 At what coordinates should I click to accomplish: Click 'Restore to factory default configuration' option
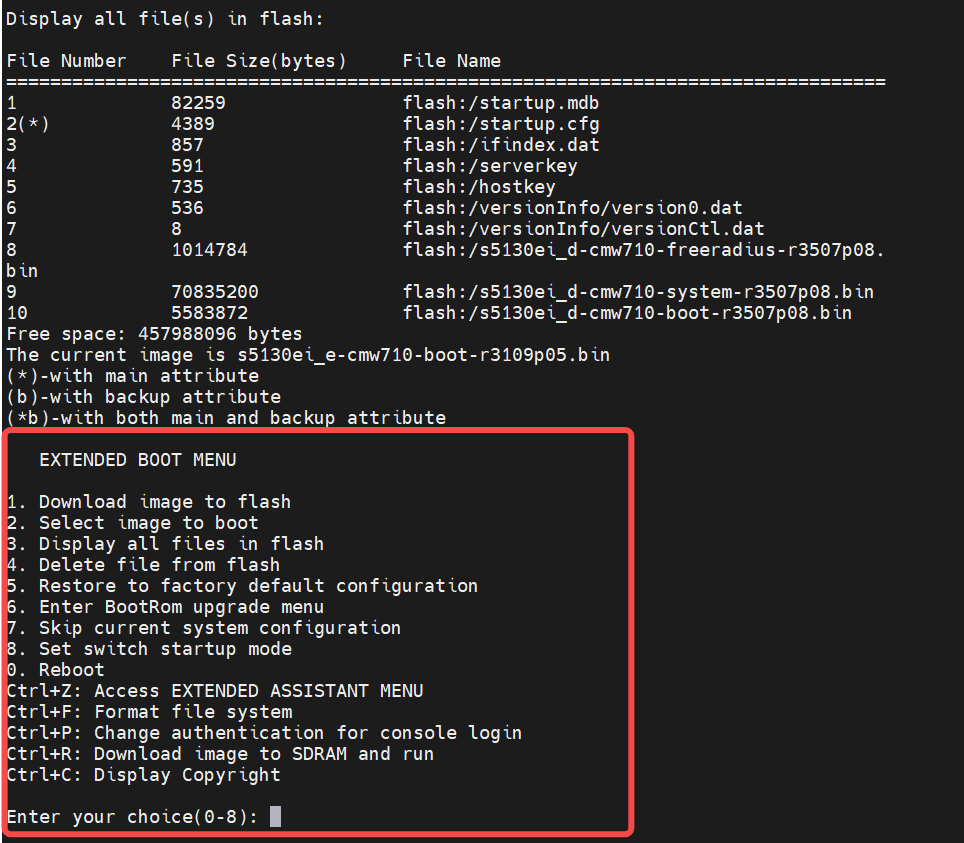click(x=242, y=586)
